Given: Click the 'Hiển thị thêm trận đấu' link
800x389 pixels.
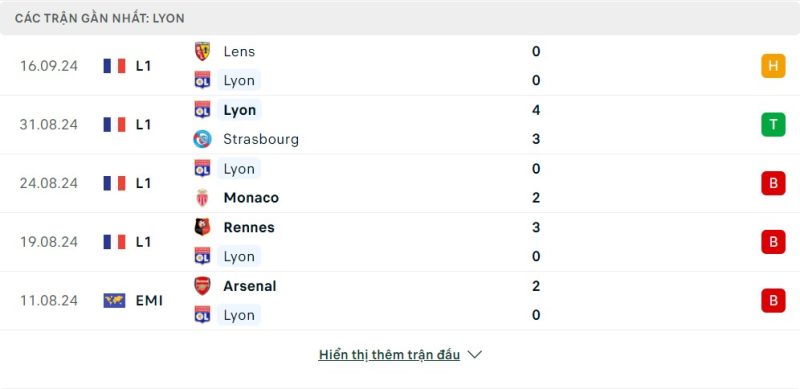Looking at the screenshot, I should pos(389,355).
